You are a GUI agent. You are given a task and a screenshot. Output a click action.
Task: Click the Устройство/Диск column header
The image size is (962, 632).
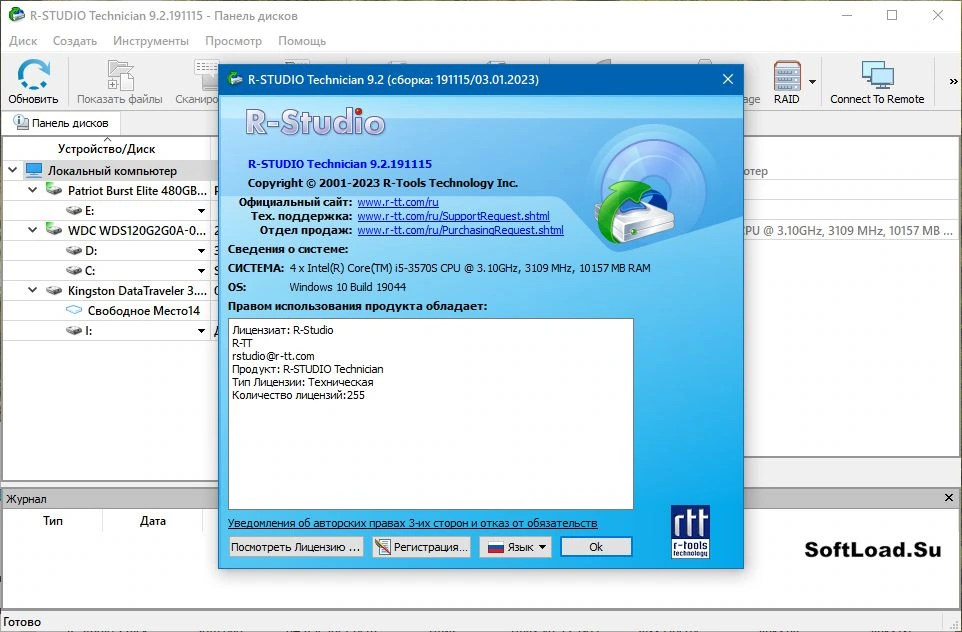pos(107,148)
